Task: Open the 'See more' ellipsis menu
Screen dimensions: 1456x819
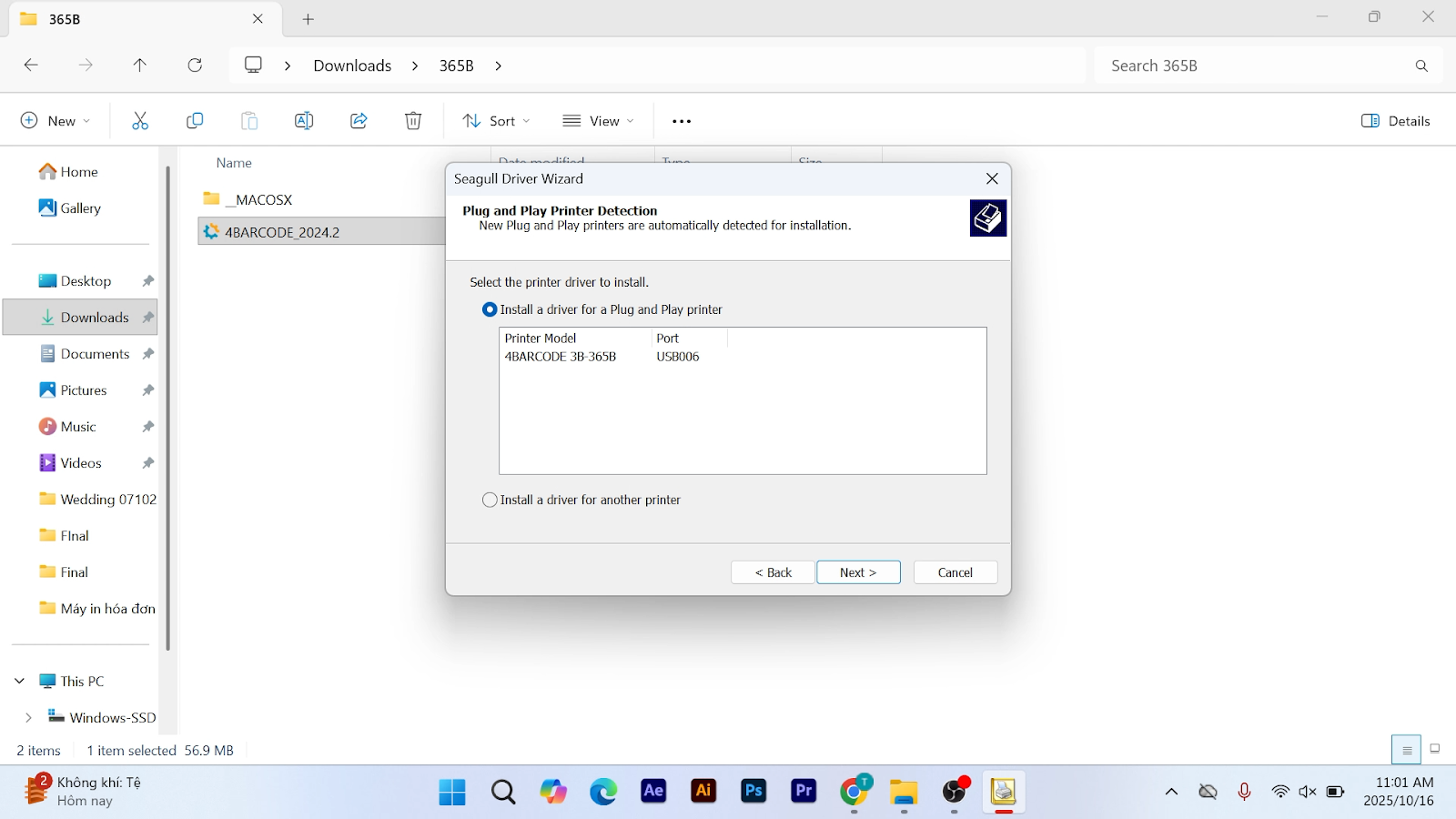Action: click(682, 121)
